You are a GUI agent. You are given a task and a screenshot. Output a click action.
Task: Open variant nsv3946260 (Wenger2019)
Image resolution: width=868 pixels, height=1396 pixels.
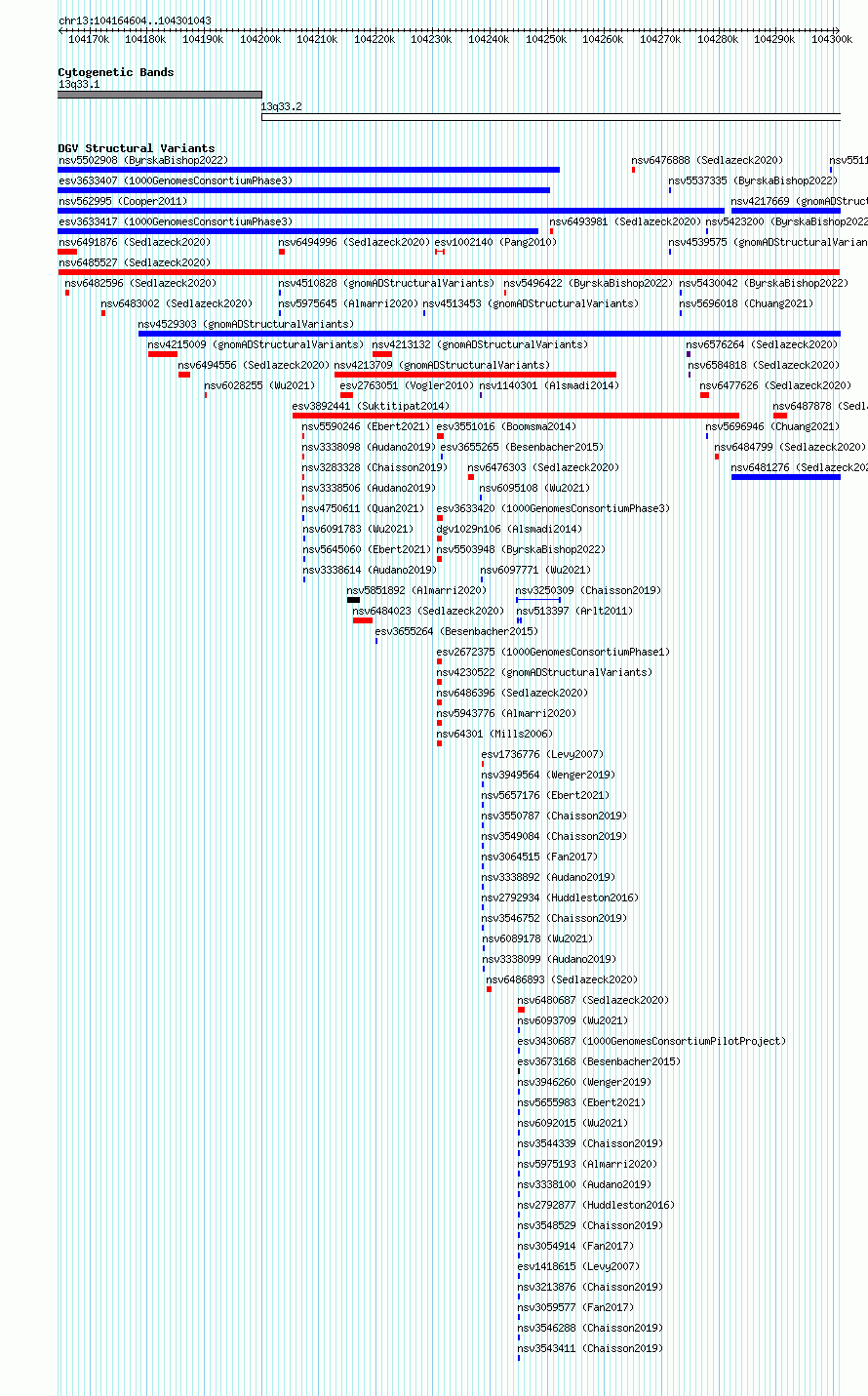pos(519,1092)
